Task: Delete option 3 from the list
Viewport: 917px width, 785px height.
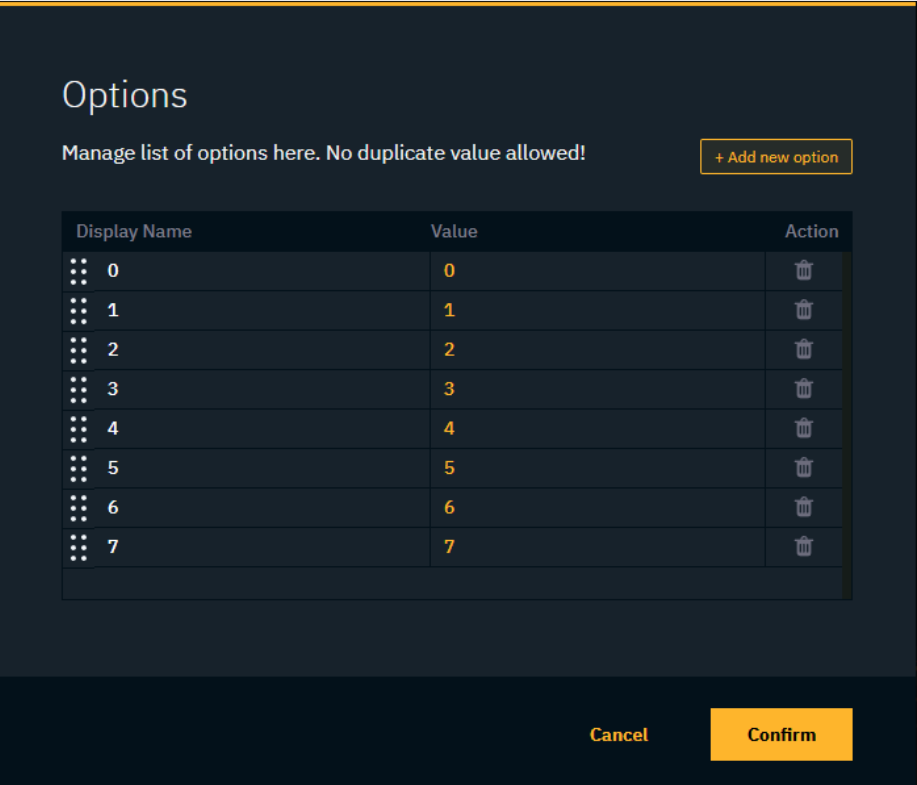Action: click(803, 389)
